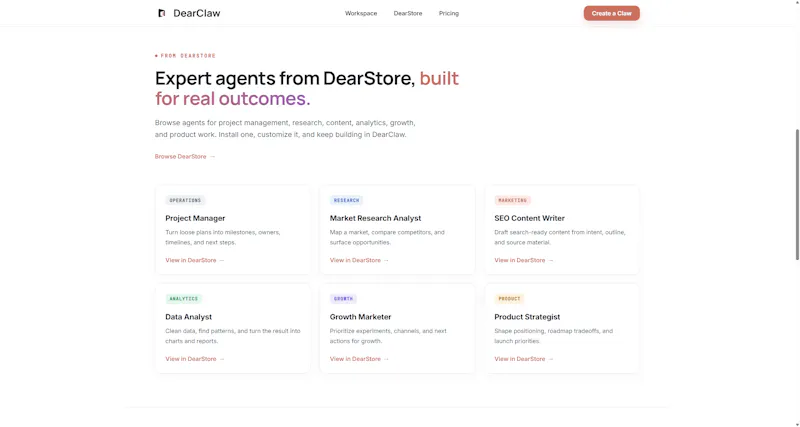Click the 'Shape positioning, roadmap tradeoffs' description
Screen dimensions: 800x427
pyautogui.click(x=554, y=336)
